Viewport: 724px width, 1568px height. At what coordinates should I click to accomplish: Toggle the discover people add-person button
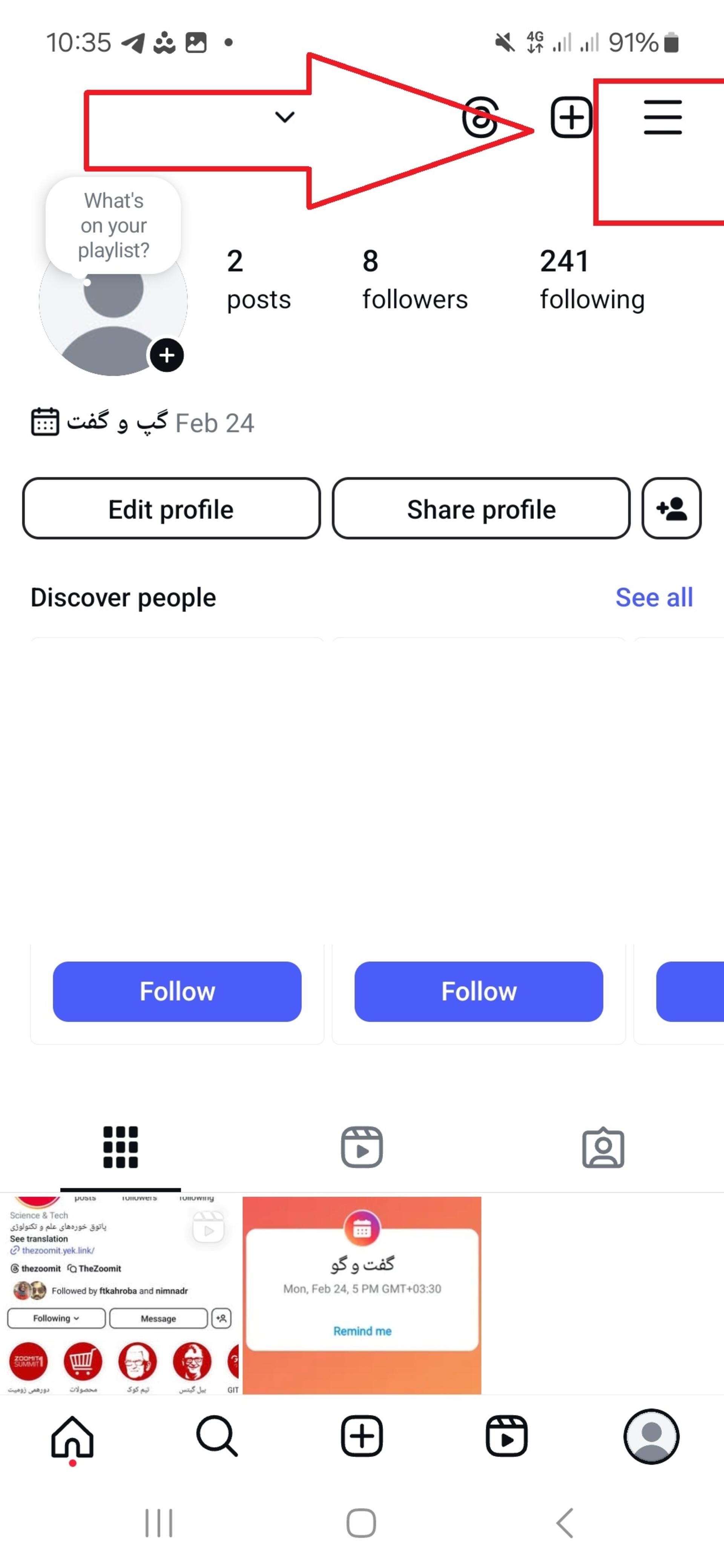point(671,508)
